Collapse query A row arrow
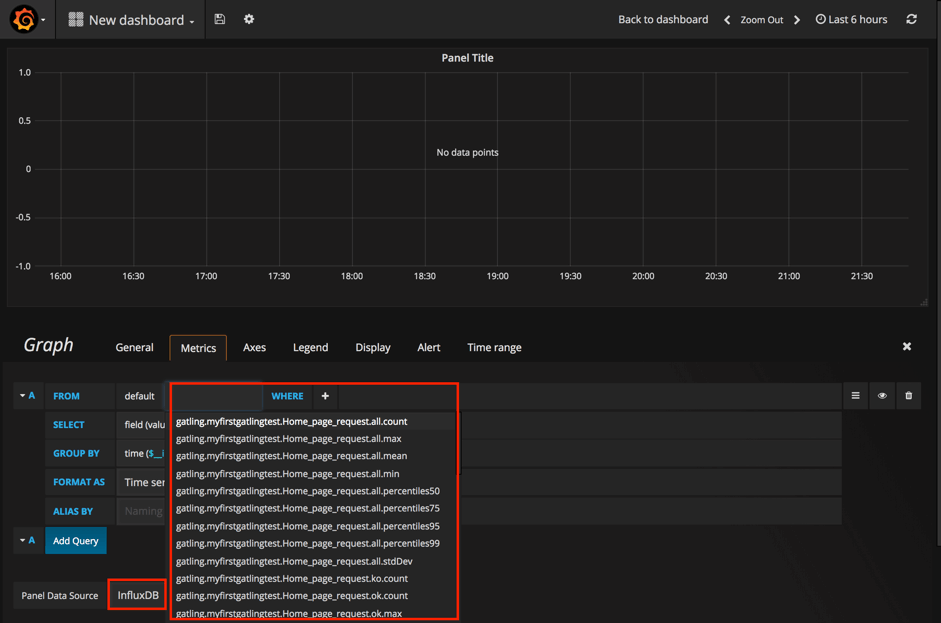Screen dimensions: 941x623 (22, 396)
